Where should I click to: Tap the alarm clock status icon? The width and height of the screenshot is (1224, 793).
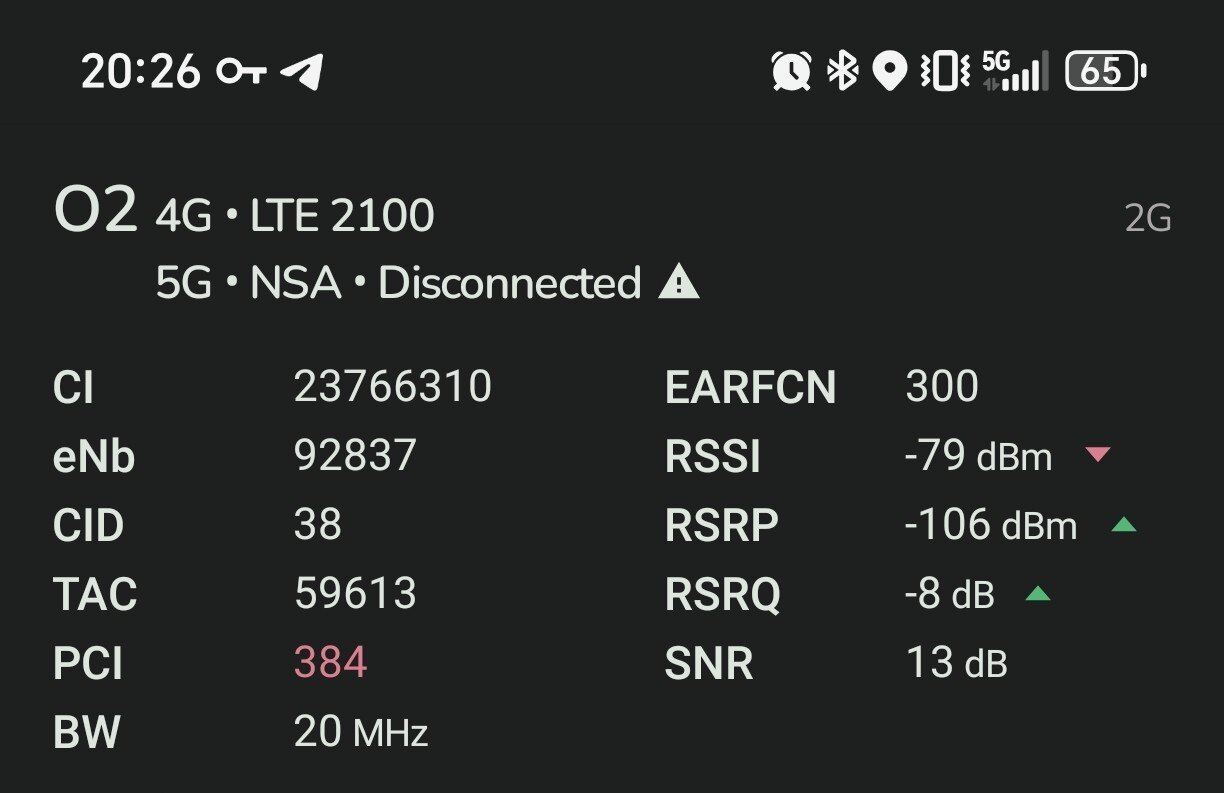791,71
